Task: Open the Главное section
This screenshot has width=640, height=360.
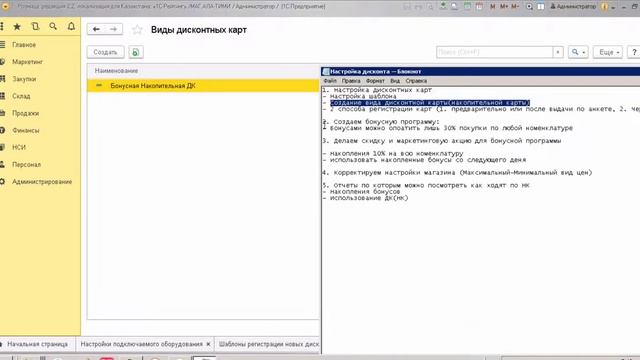Action: pyautogui.click(x=24, y=44)
